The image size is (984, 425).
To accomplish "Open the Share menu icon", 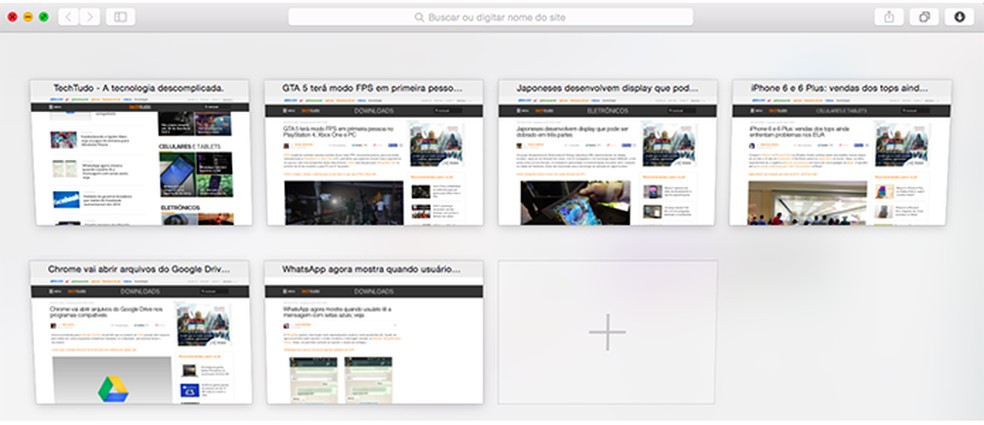I will [889, 17].
